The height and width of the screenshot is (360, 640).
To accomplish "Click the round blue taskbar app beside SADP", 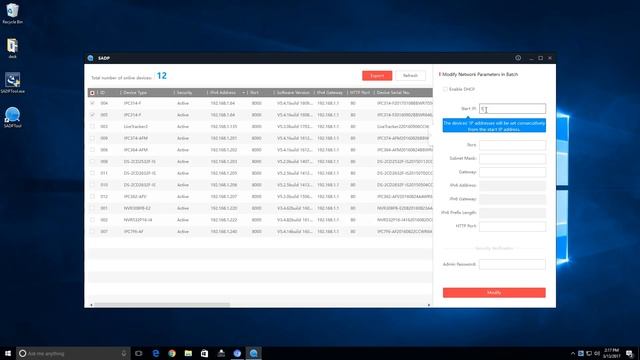I will (237, 353).
